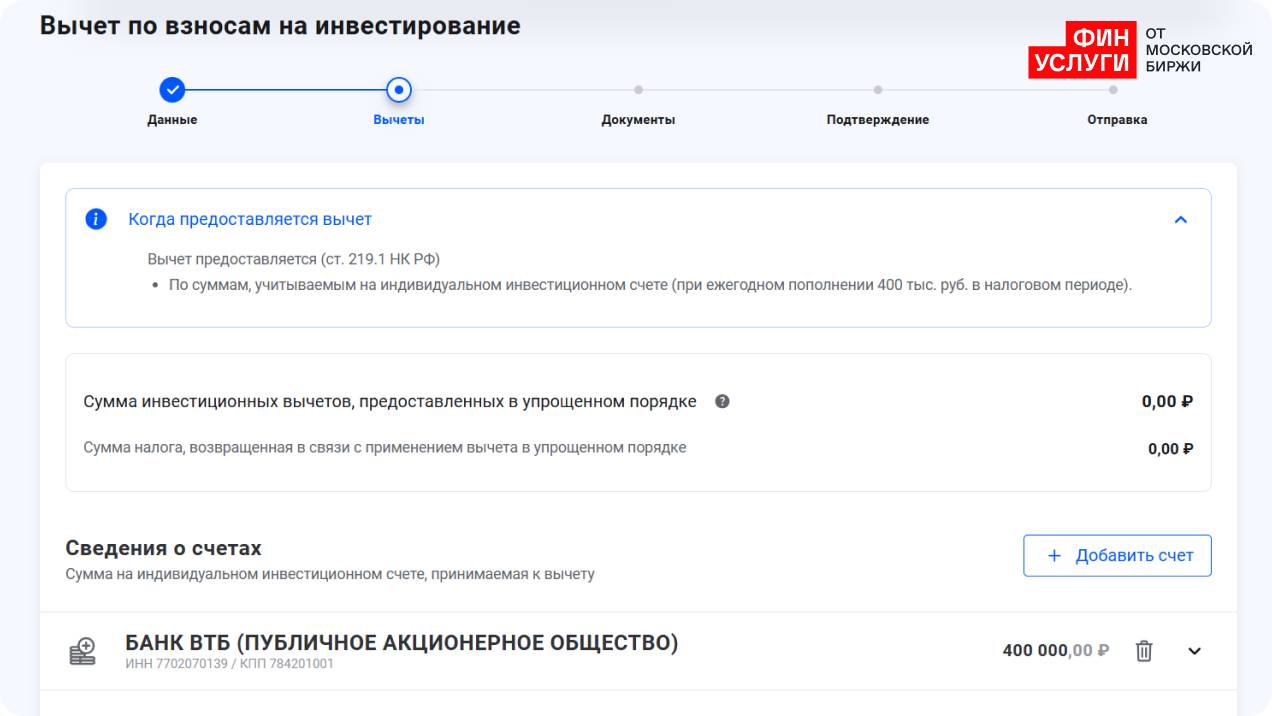Collapse the info panel with up chevron

(1180, 220)
